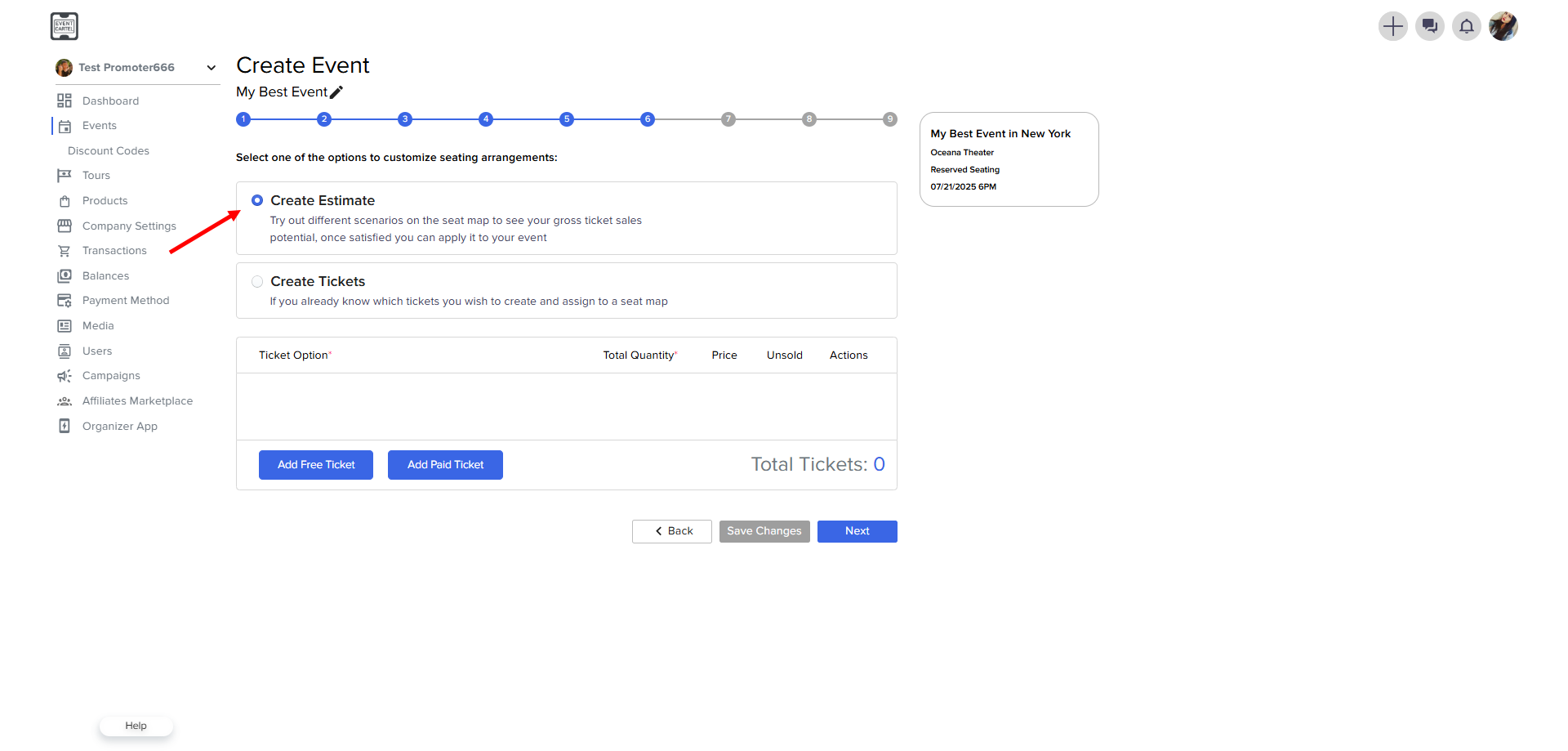Open the Dashboard sidebar icon
The width and height of the screenshot is (1568, 751).
[65, 101]
